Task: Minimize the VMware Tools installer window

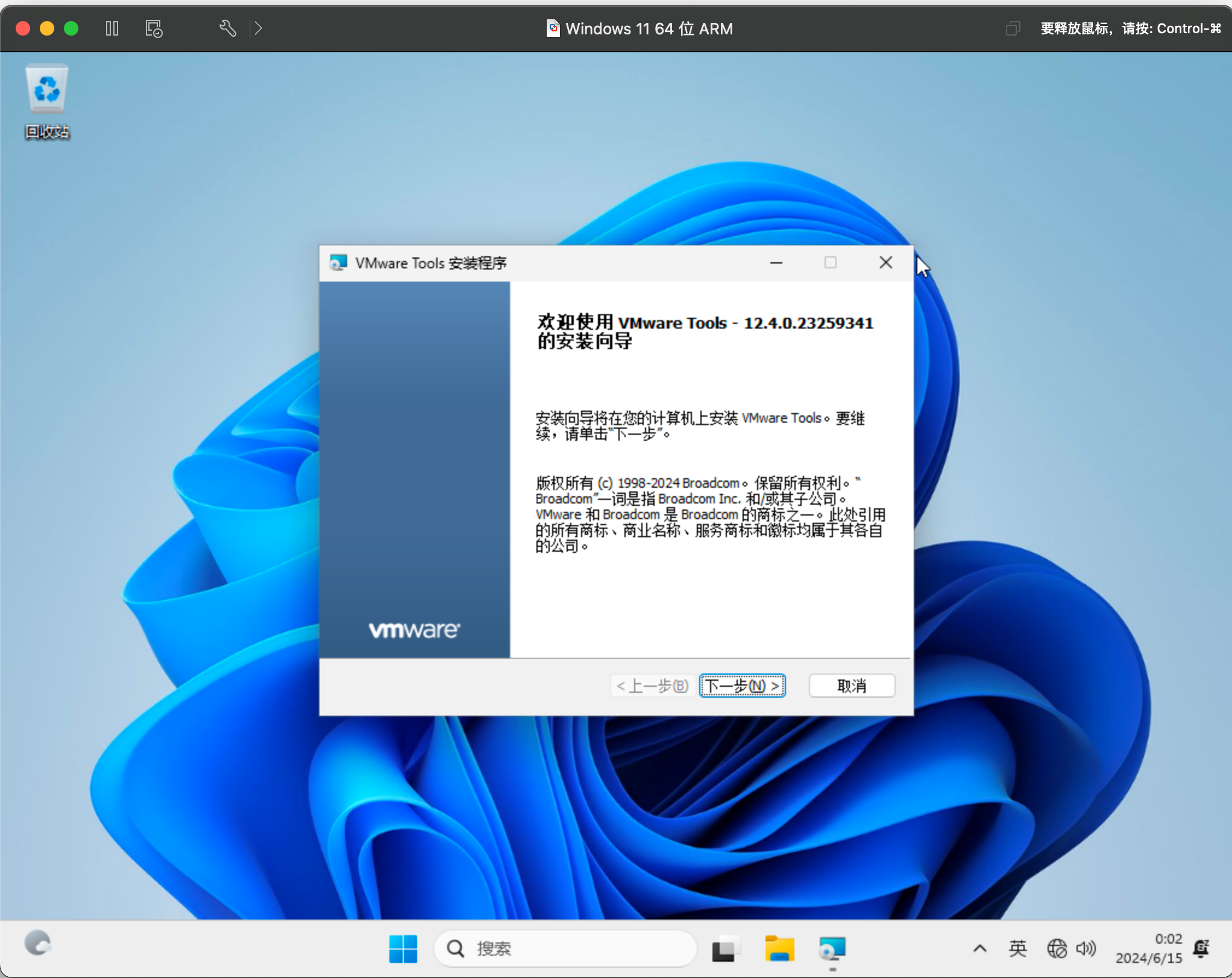Action: (x=776, y=262)
